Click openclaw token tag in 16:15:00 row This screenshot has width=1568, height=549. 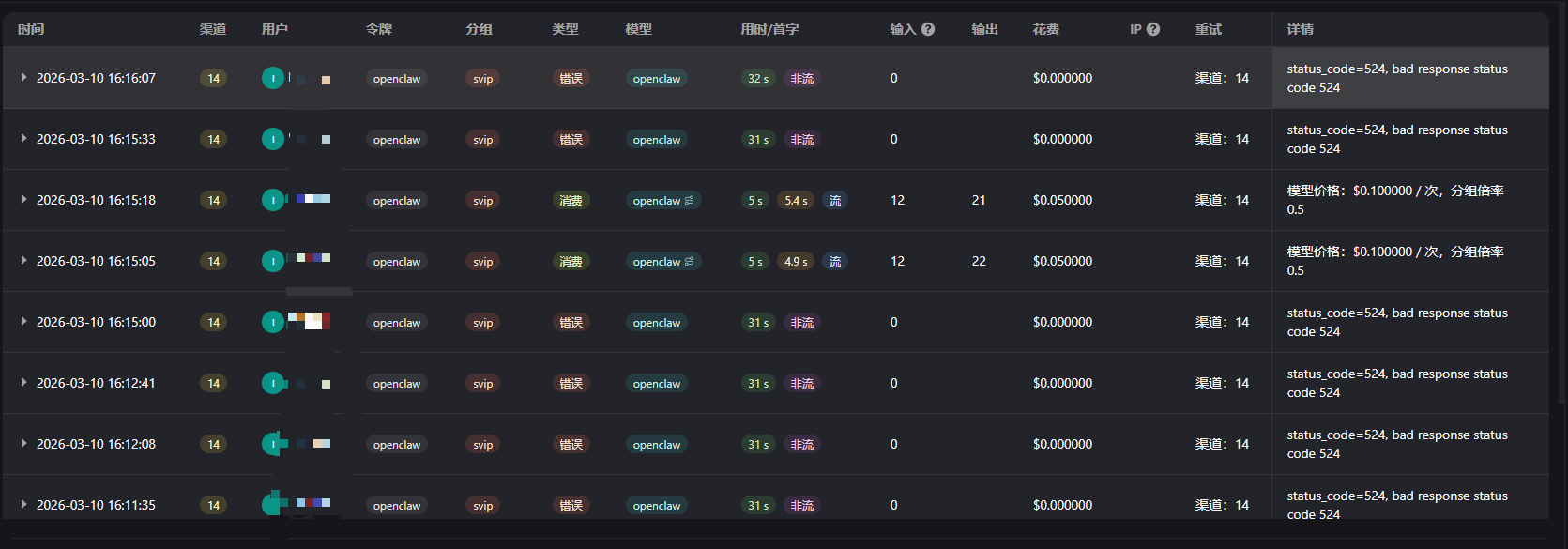pos(397,322)
